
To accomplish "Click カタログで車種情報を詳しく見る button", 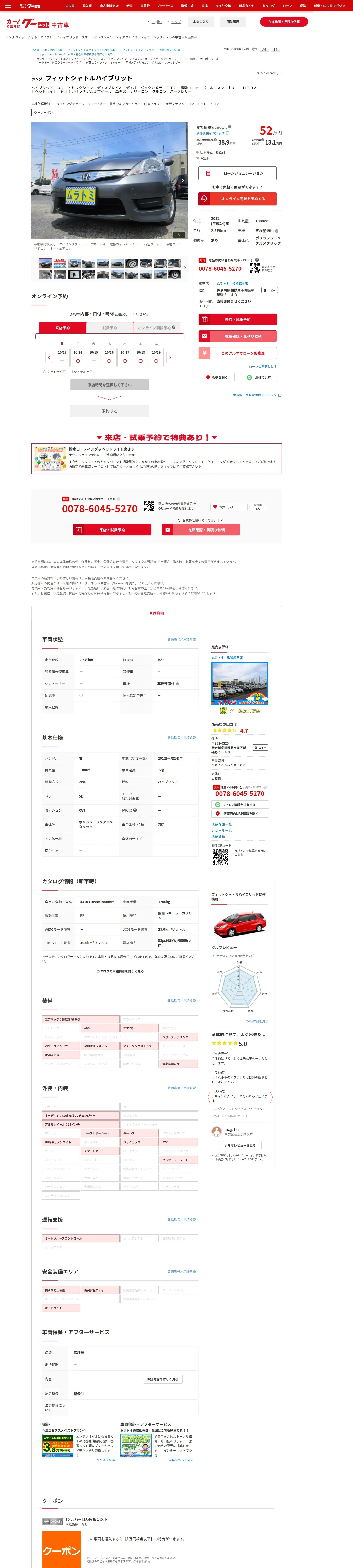I will pyautogui.click(x=121, y=971).
